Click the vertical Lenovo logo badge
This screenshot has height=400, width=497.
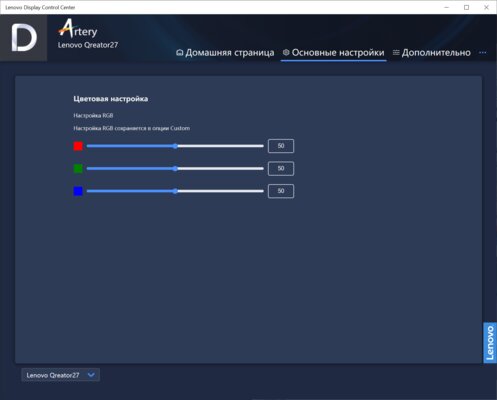(x=490, y=342)
